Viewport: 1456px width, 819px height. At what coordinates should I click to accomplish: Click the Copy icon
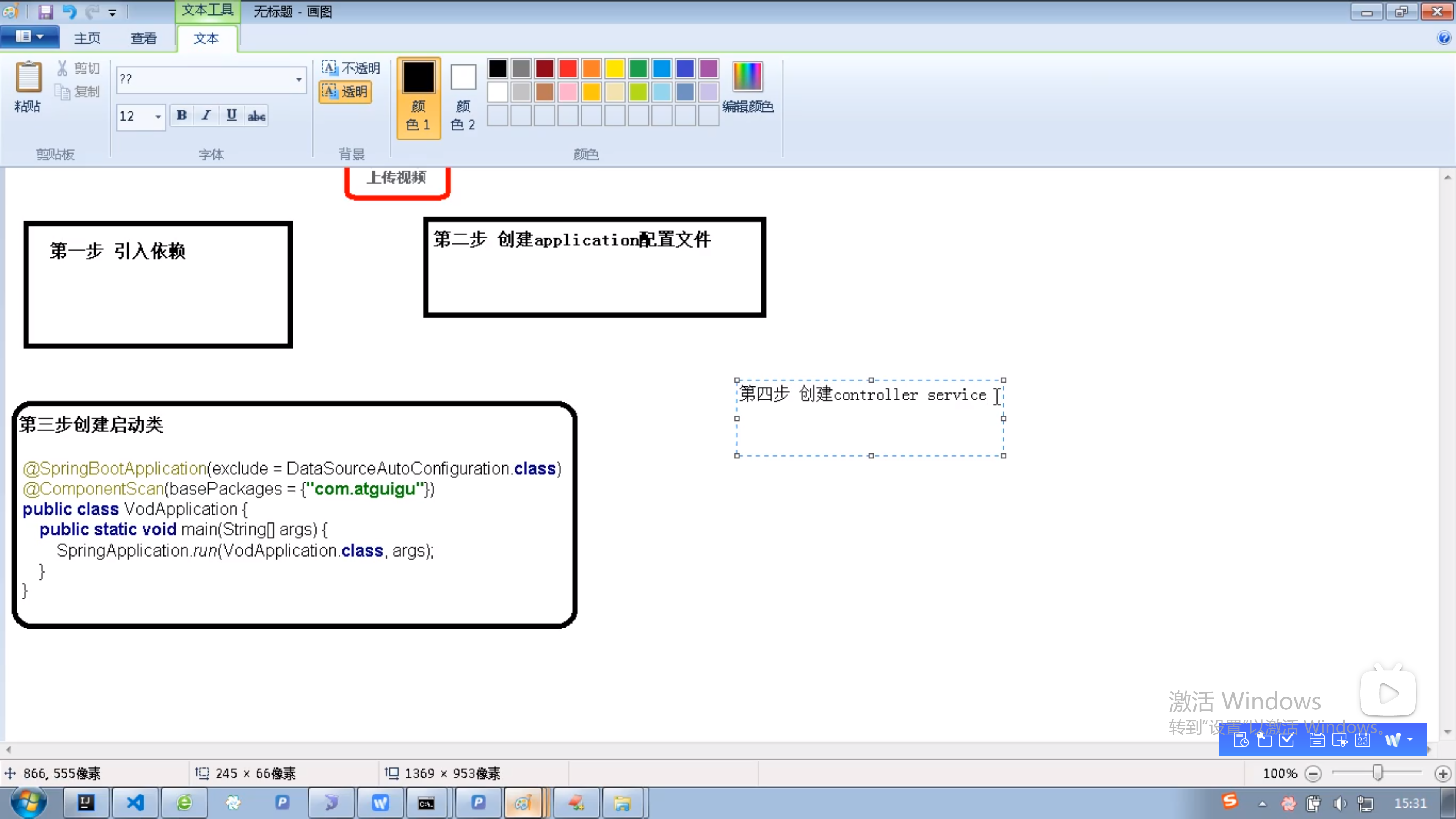point(62,91)
